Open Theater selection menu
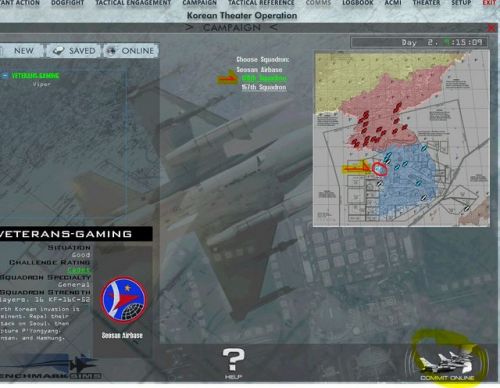 tap(426, 3)
